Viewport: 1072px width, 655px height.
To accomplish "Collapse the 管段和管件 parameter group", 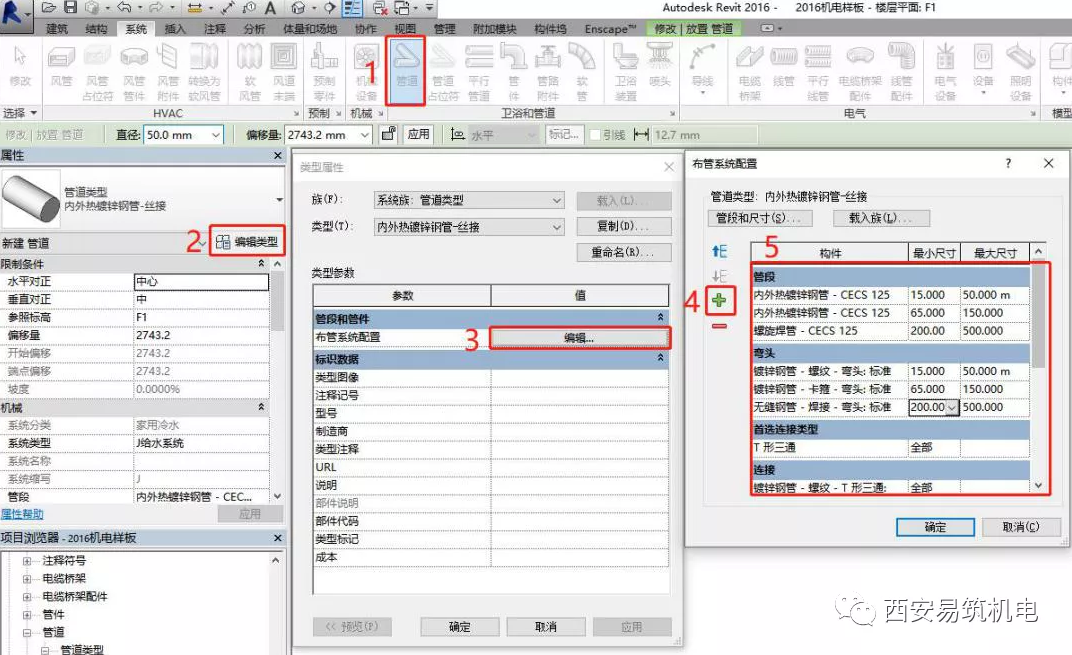I will tap(660, 318).
